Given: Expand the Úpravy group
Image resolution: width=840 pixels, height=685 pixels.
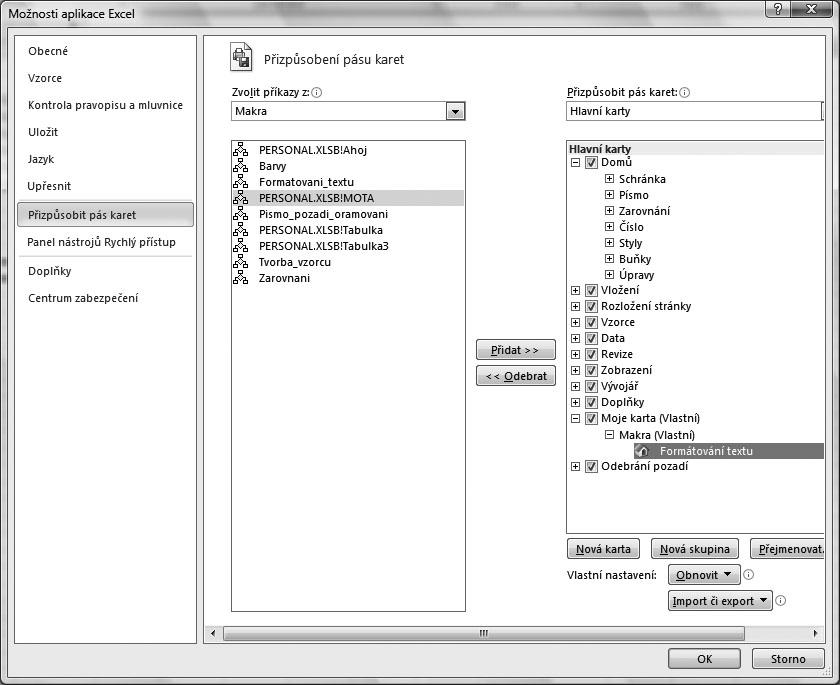Looking at the screenshot, I should 609,275.
